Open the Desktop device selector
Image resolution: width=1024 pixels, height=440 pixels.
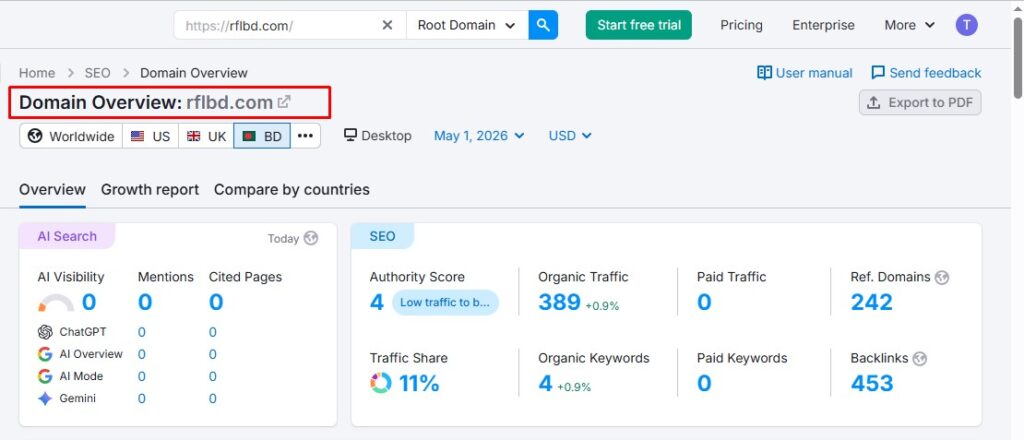click(x=377, y=136)
